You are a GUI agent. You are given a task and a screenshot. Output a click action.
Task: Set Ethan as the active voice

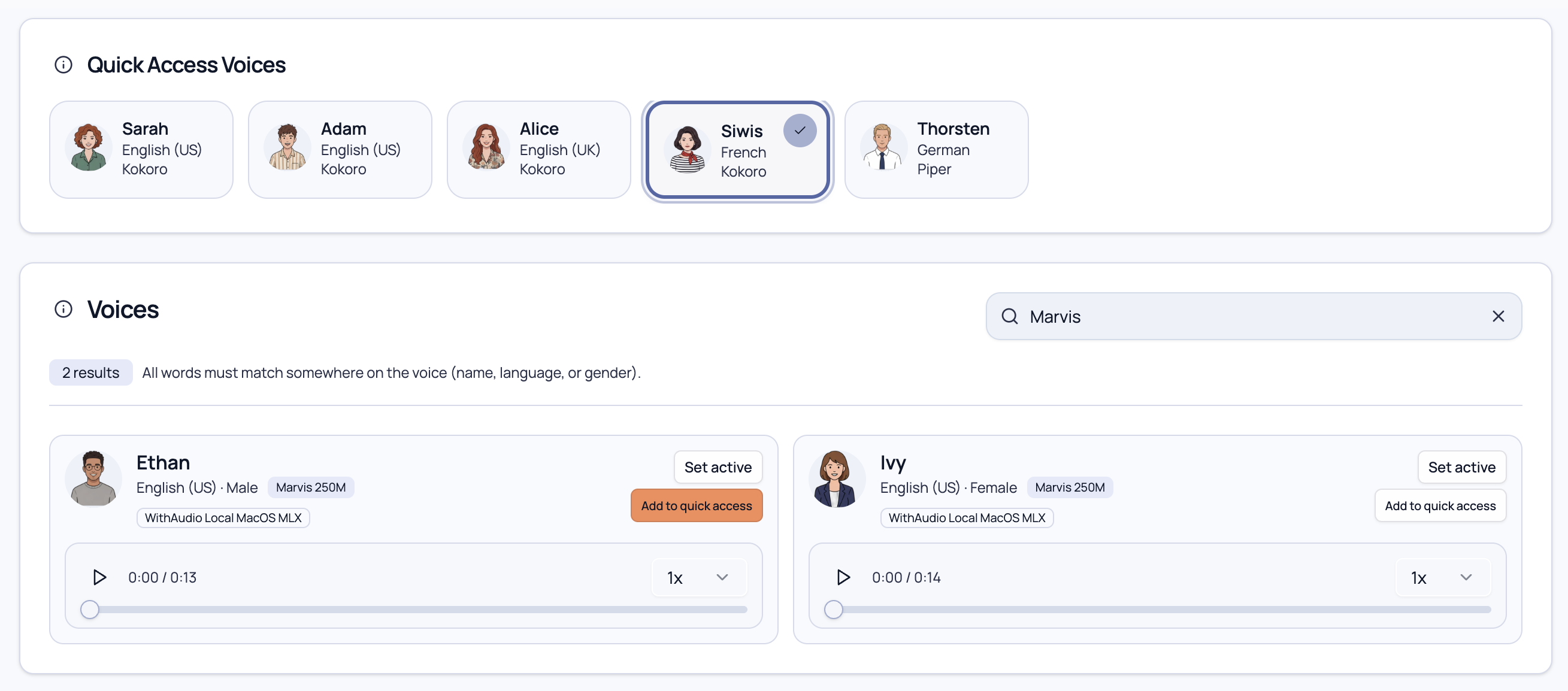[x=718, y=467]
